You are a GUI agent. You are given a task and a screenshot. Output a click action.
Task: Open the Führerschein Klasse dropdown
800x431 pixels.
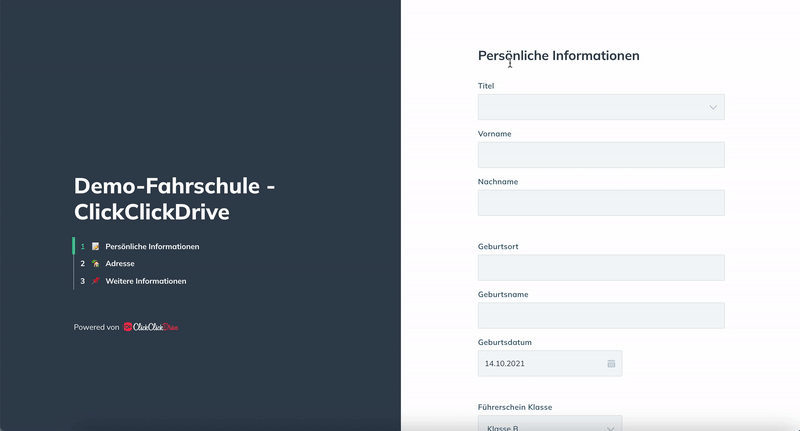[x=550, y=423]
